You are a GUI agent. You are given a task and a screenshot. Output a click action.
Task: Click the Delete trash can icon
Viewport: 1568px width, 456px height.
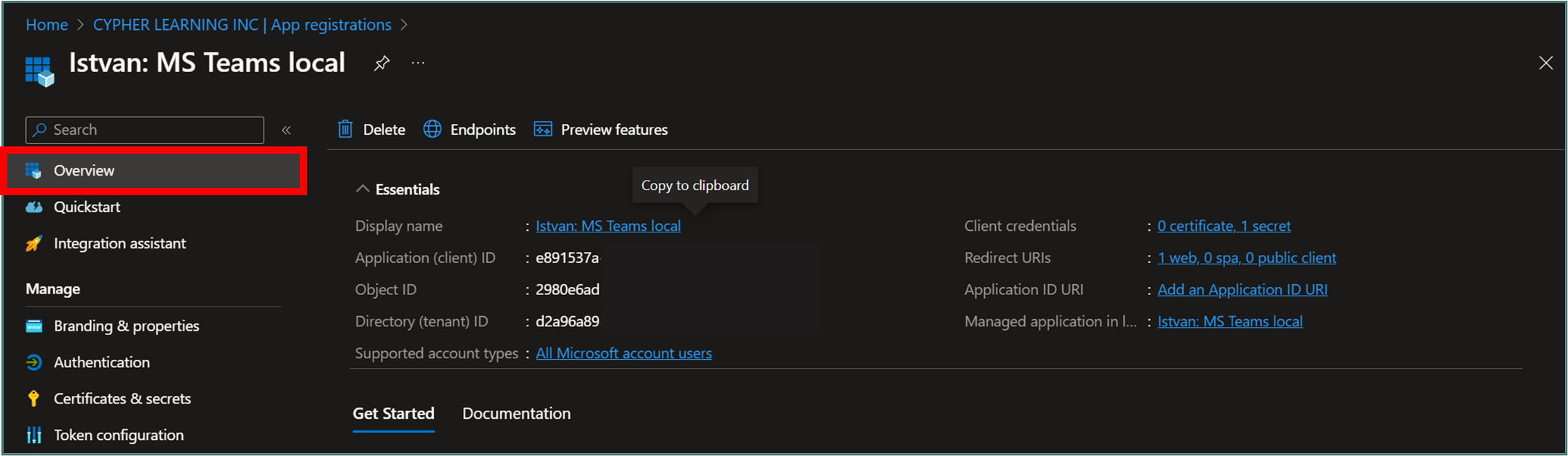coord(345,130)
